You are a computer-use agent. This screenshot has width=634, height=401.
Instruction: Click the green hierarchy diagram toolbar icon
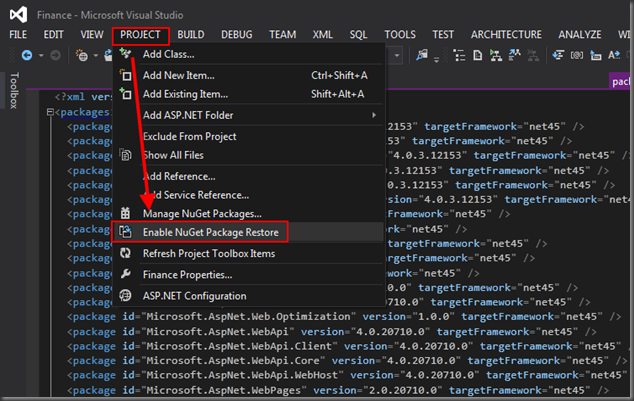coord(496,55)
